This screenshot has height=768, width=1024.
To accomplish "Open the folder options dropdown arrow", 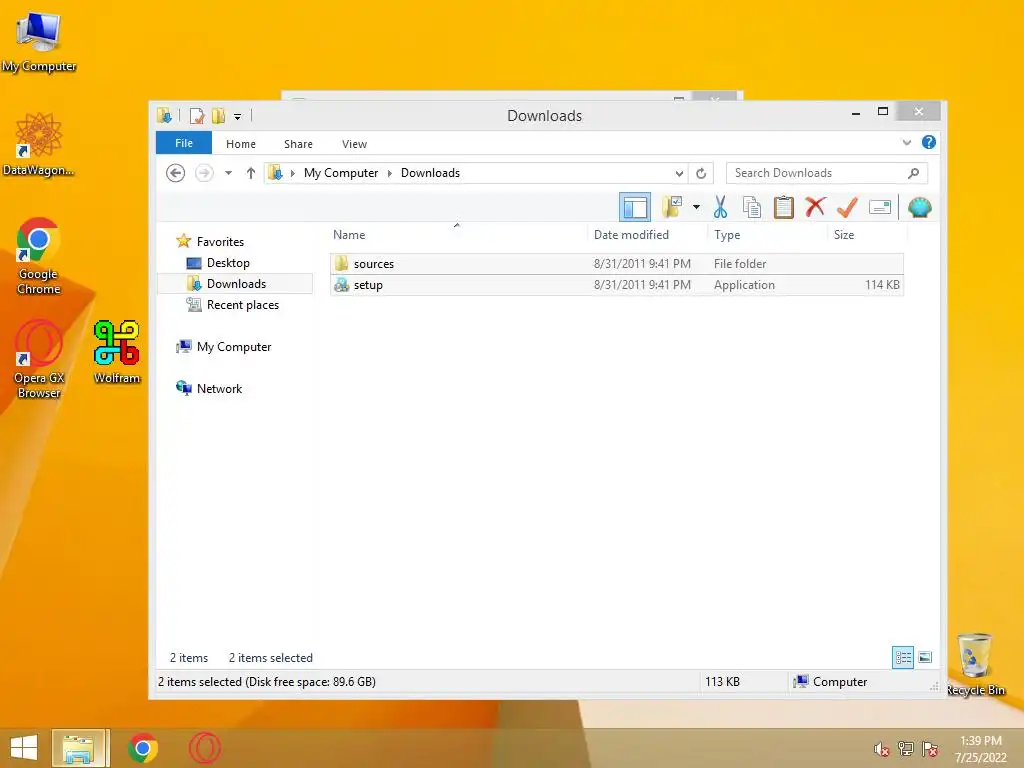I will pos(696,208).
